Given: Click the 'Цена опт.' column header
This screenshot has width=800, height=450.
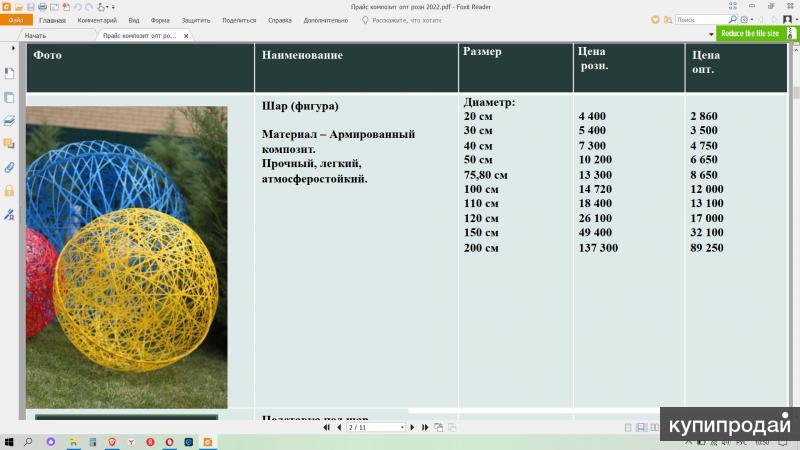Looking at the screenshot, I should click(x=706, y=62).
